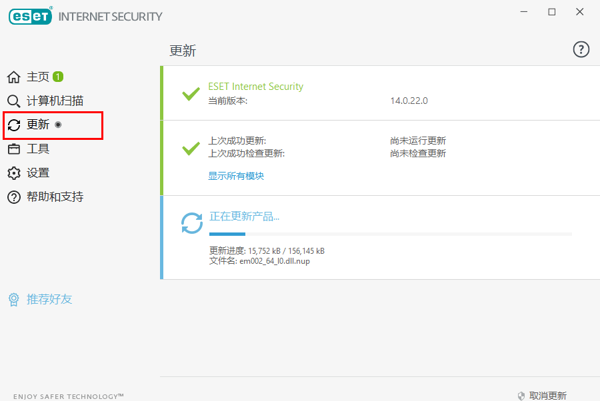600x401 pixels.
Task: Click the green checkmark beside ESET Internet Security
Action: click(x=190, y=94)
